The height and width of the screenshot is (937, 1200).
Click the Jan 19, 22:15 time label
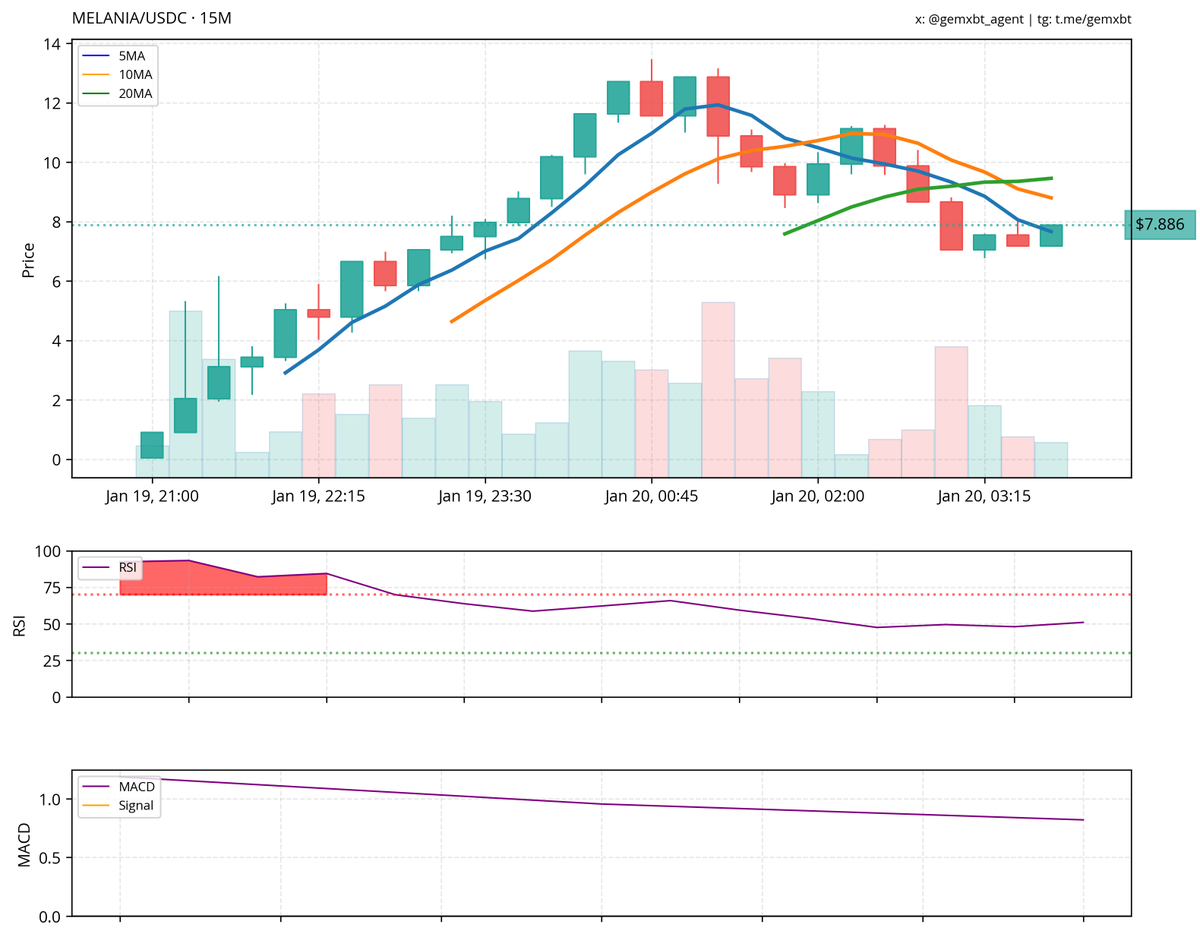point(318,496)
